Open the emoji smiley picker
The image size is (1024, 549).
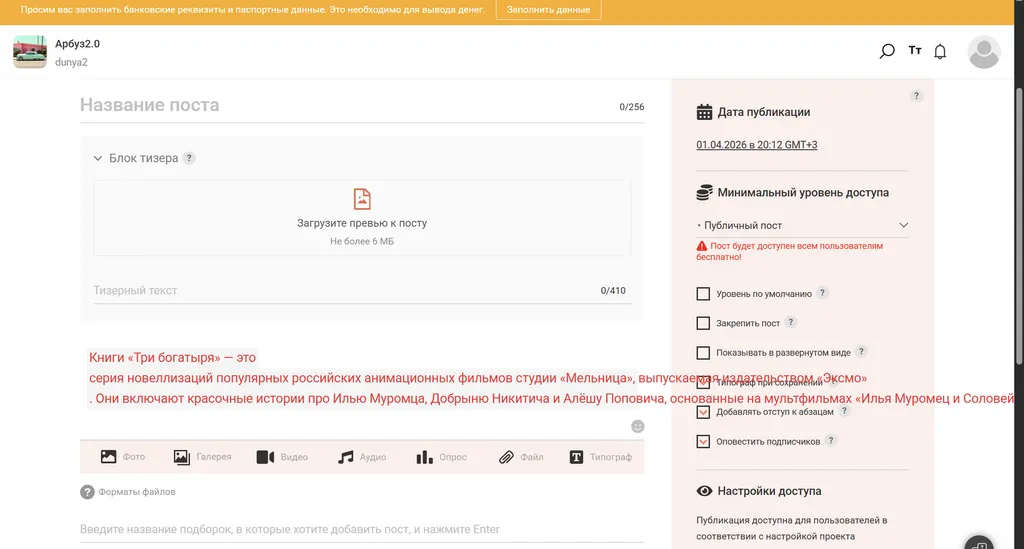point(638,427)
